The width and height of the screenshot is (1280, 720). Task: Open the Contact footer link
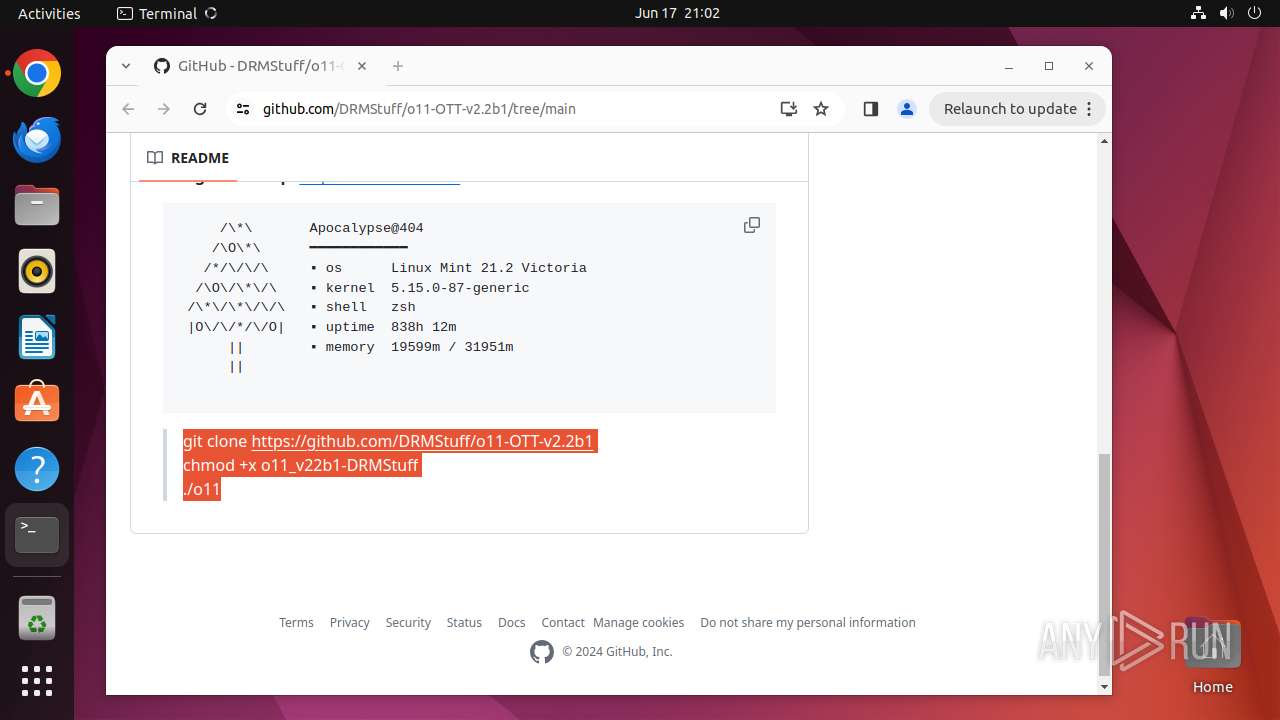pos(563,622)
